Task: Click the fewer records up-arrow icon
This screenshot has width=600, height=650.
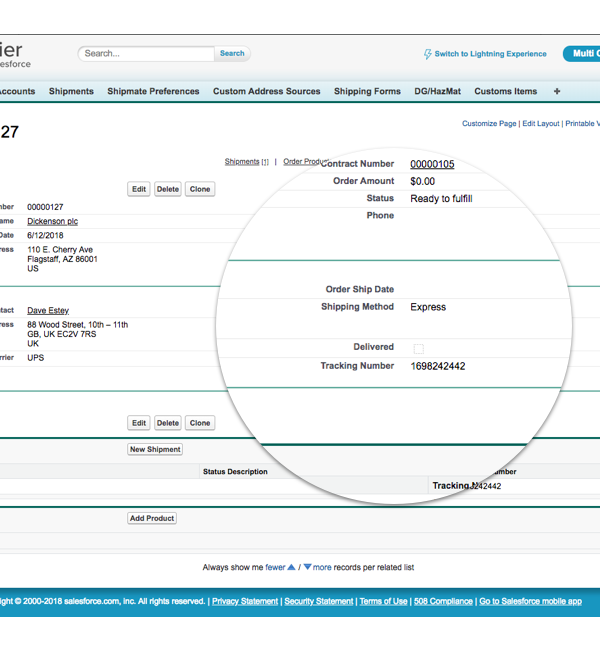Action: pyautogui.click(x=291, y=567)
